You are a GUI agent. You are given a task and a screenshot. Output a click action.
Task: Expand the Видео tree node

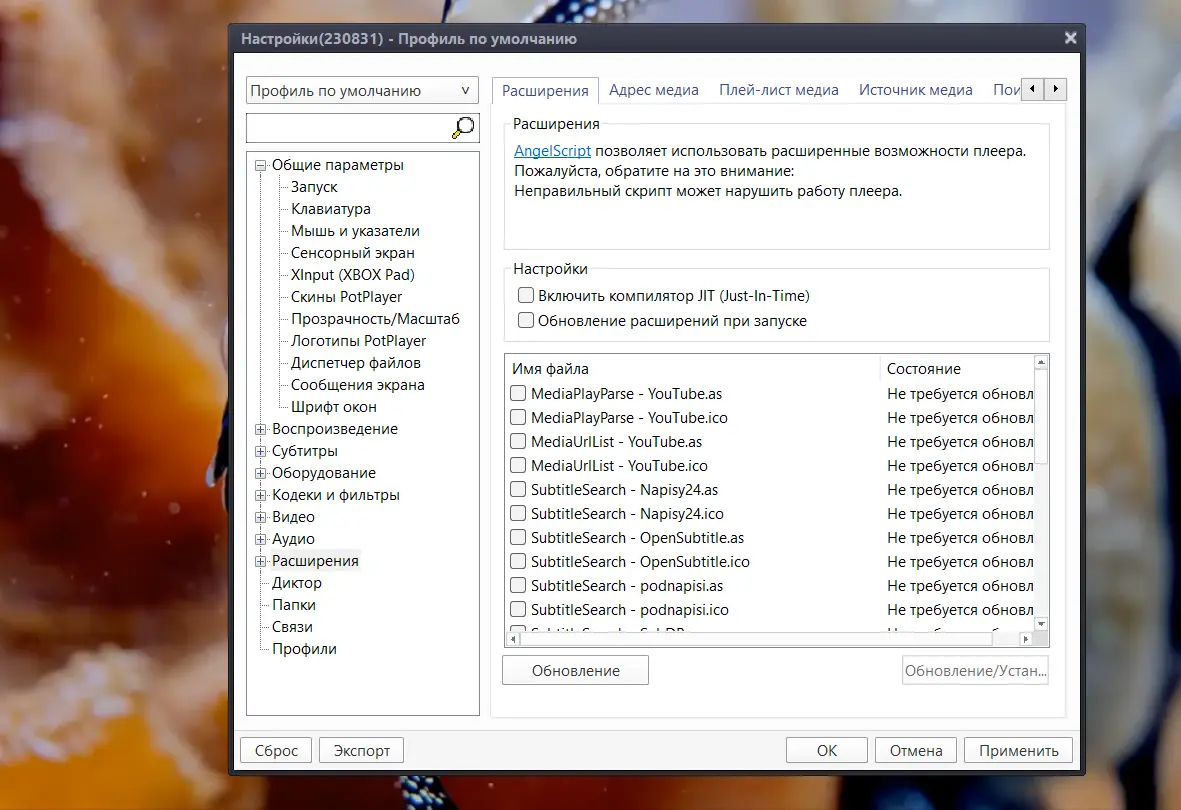click(261, 517)
